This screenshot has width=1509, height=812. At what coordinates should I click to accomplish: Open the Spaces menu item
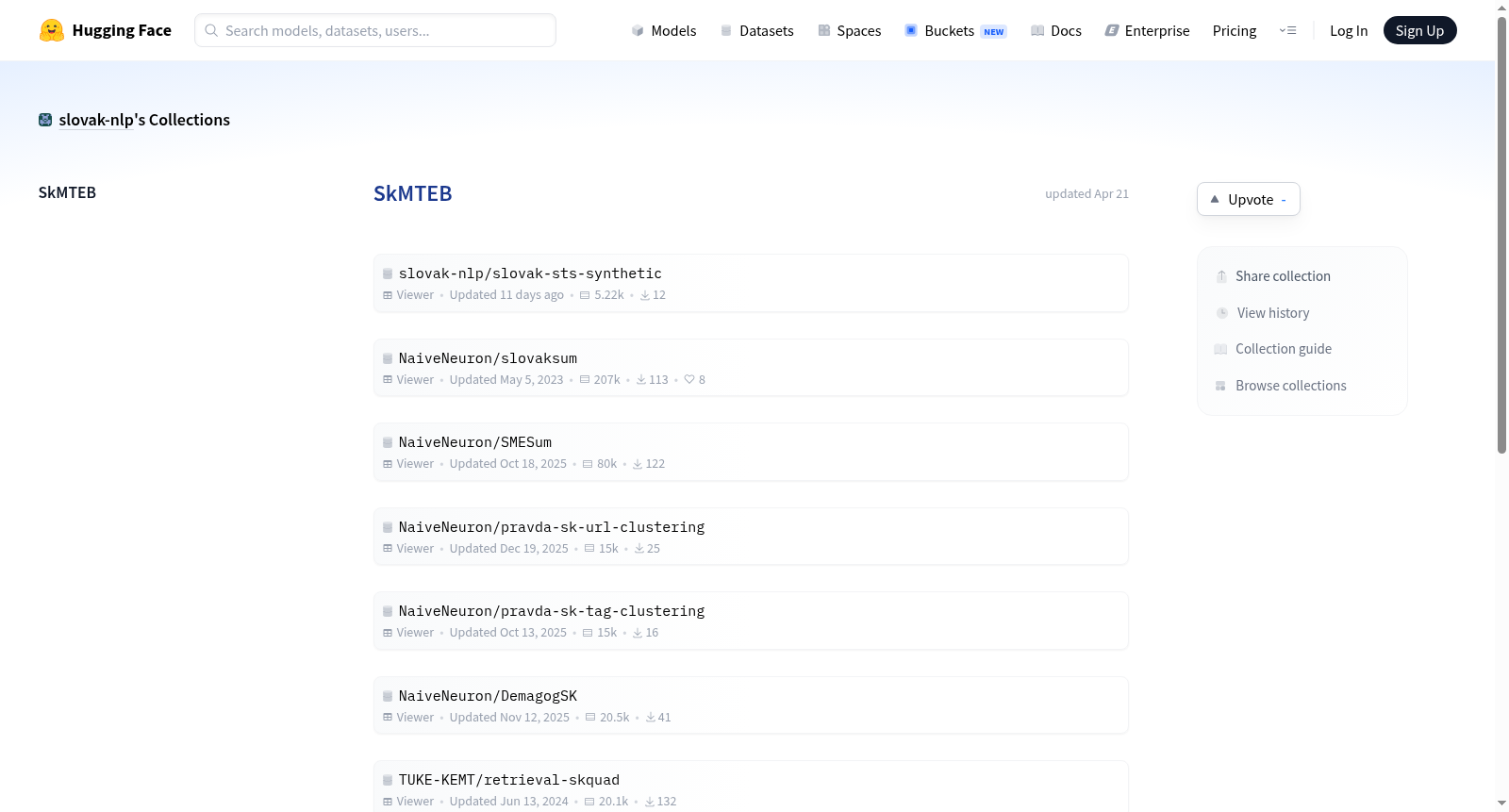pos(850,30)
